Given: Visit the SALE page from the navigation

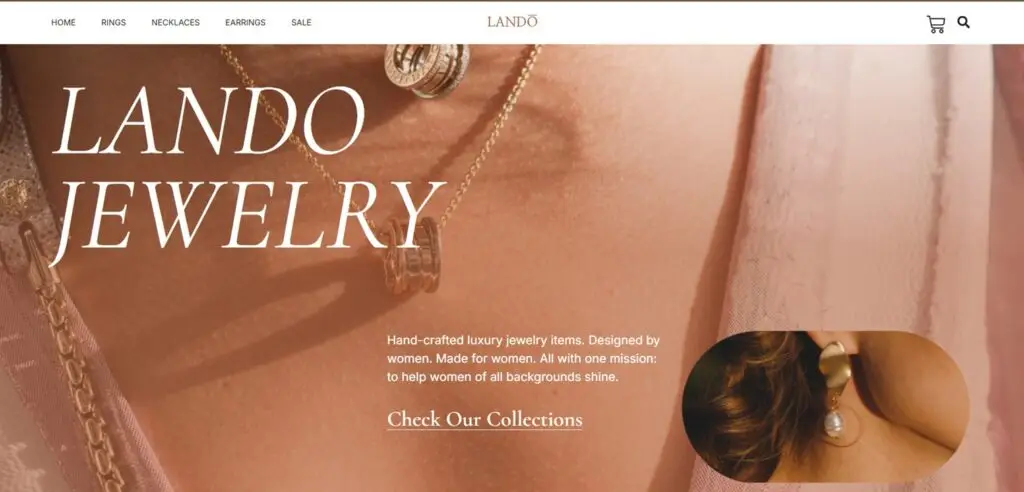Looking at the screenshot, I should 301,22.
